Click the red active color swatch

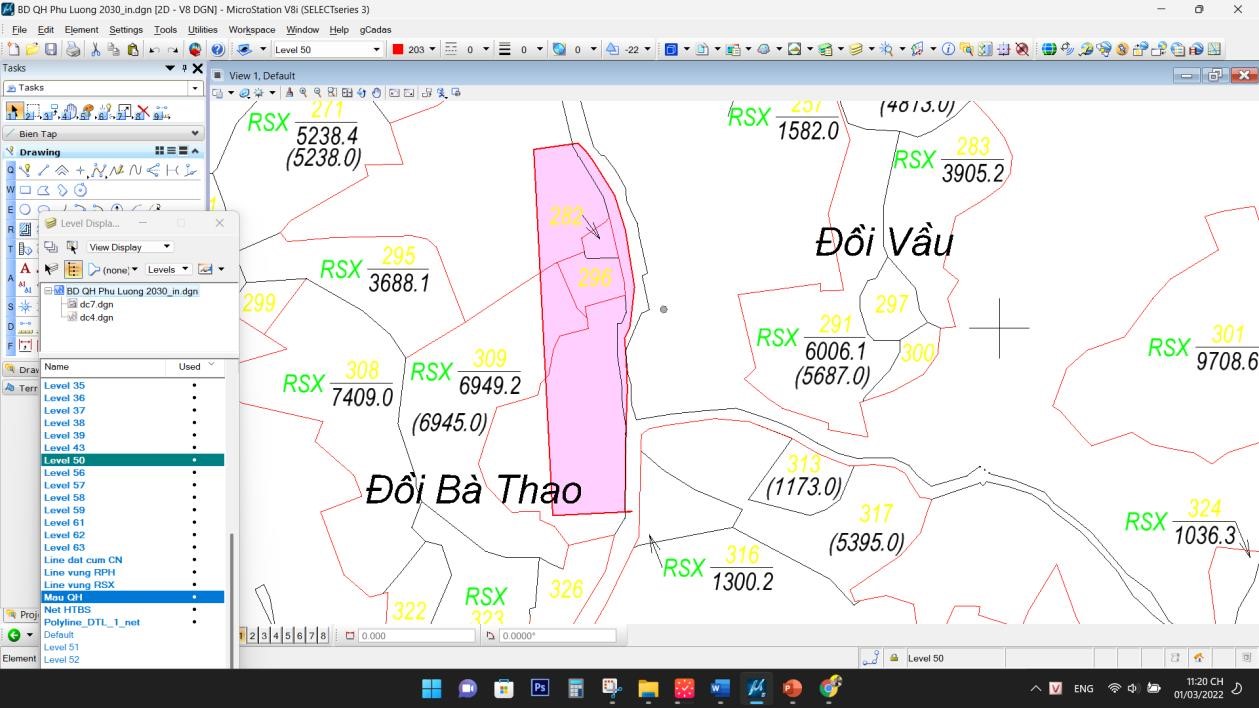pyautogui.click(x=397, y=49)
